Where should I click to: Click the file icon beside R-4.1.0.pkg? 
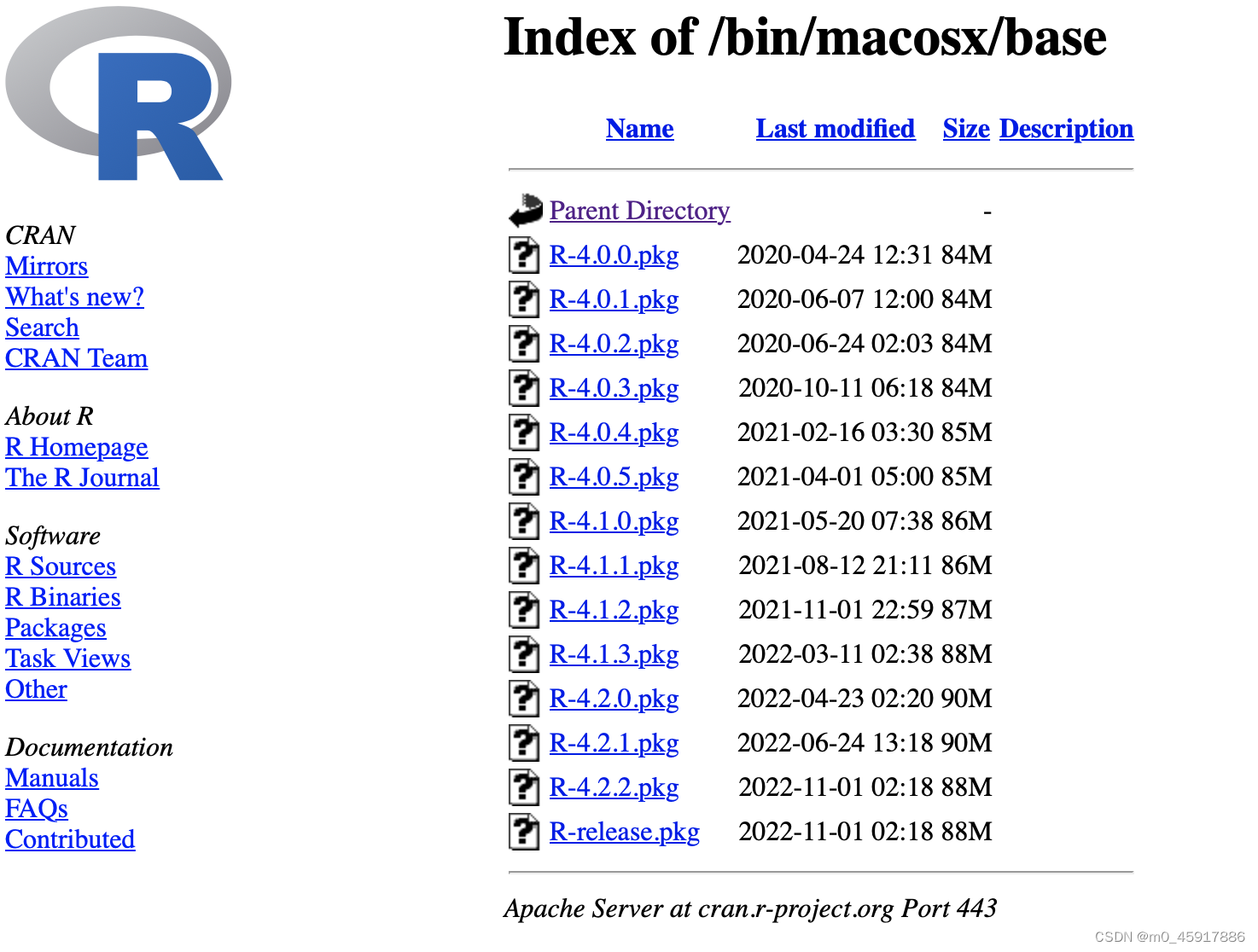(524, 520)
